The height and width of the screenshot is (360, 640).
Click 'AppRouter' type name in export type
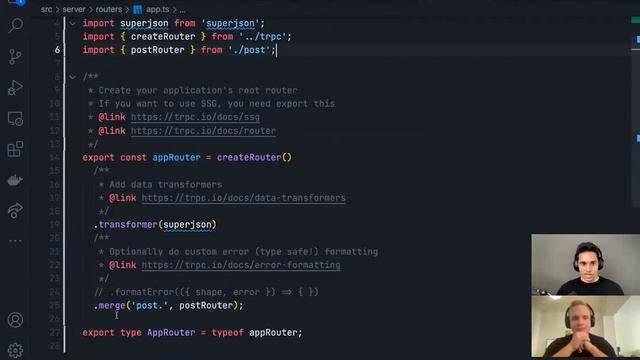171,333
